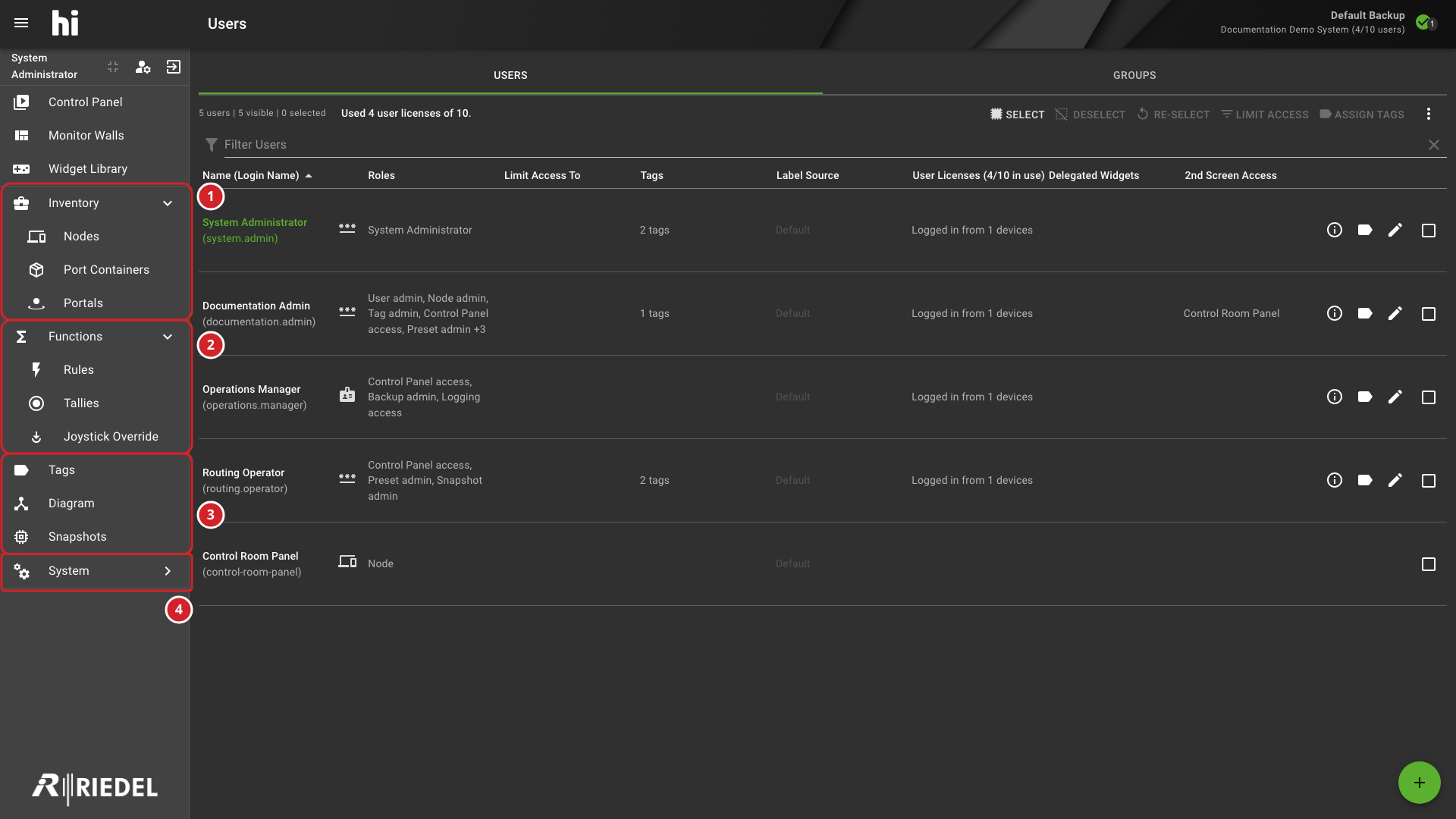Click the filter funnel icon
Viewport: 1456px width, 819px height.
click(212, 145)
